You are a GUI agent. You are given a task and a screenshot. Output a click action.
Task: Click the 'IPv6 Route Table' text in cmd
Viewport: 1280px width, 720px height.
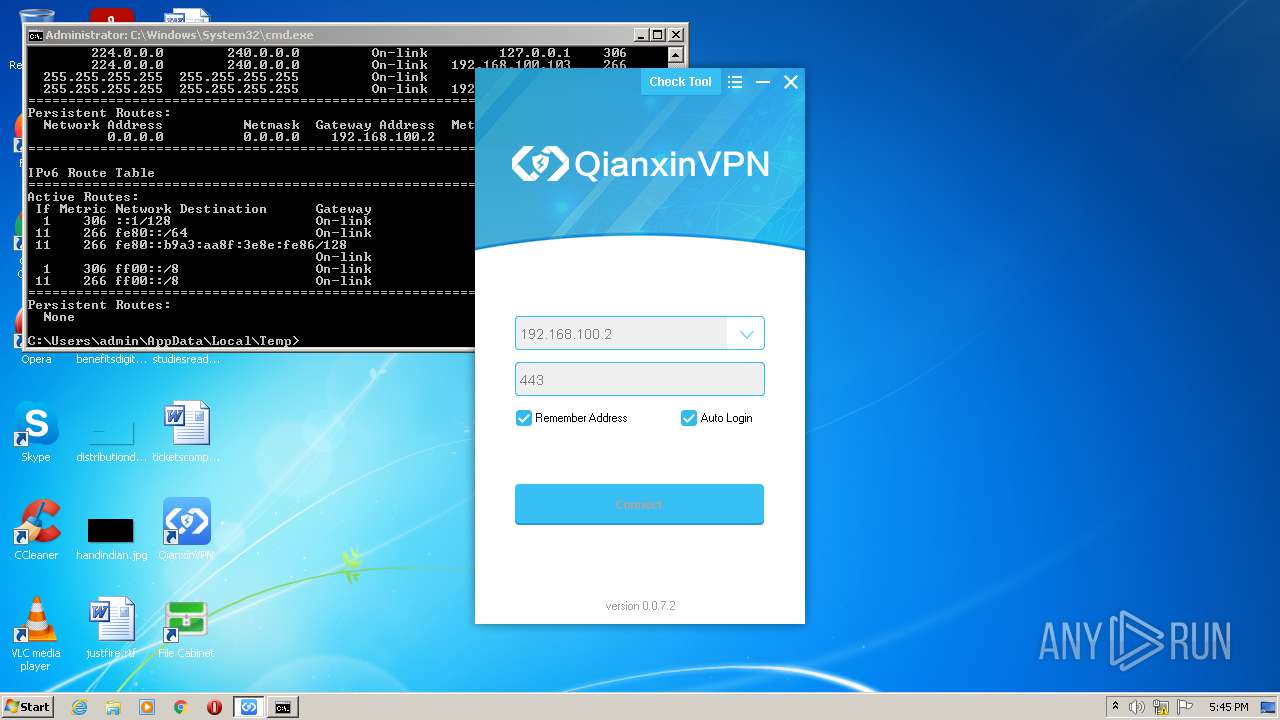coord(91,173)
